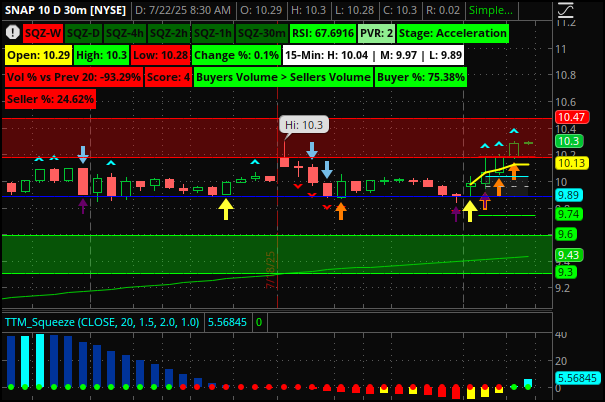Click the SQZ-30m label
605x402 pixels.
[x=262, y=33]
